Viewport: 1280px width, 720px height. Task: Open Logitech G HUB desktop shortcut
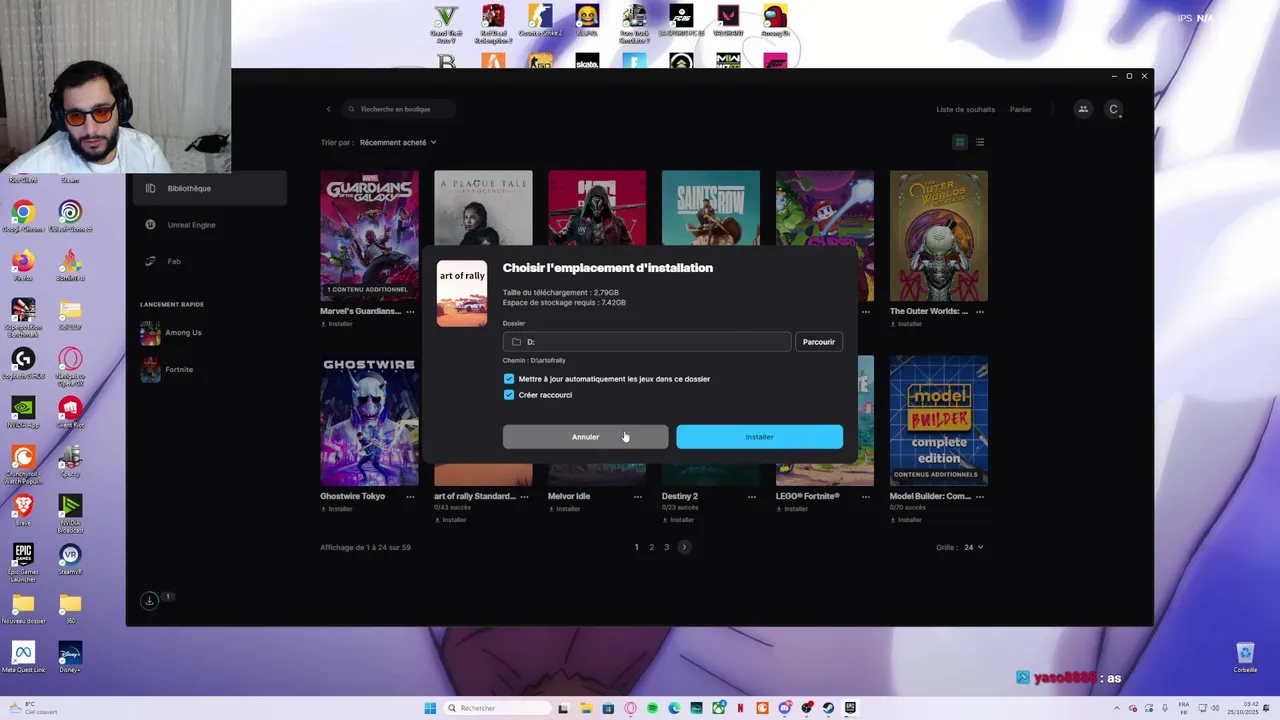(x=23, y=363)
